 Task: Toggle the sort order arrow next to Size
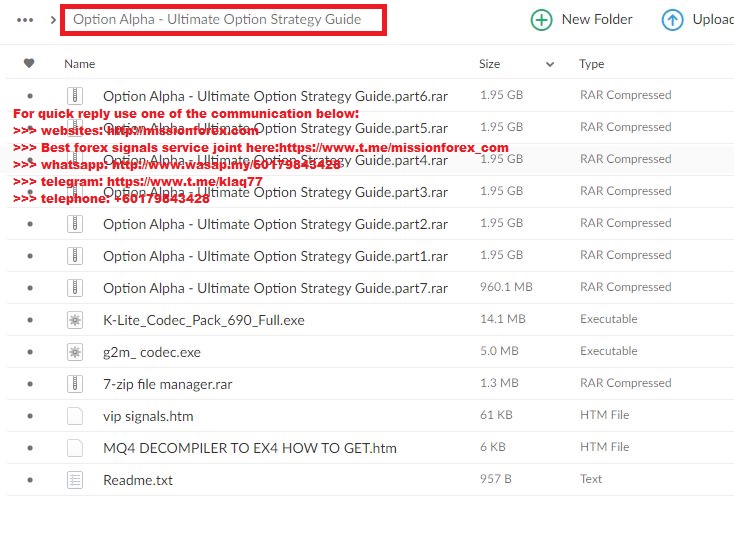(x=550, y=64)
